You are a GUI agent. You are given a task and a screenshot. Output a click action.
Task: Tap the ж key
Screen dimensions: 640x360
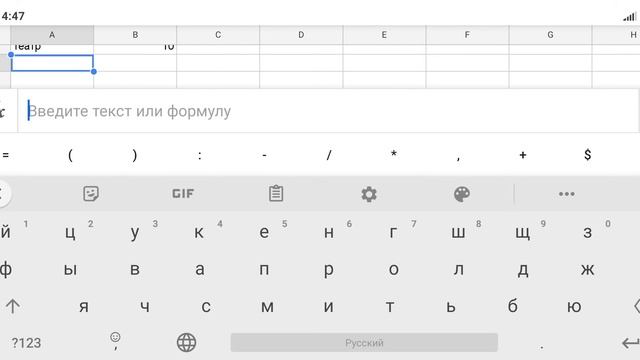point(588,269)
